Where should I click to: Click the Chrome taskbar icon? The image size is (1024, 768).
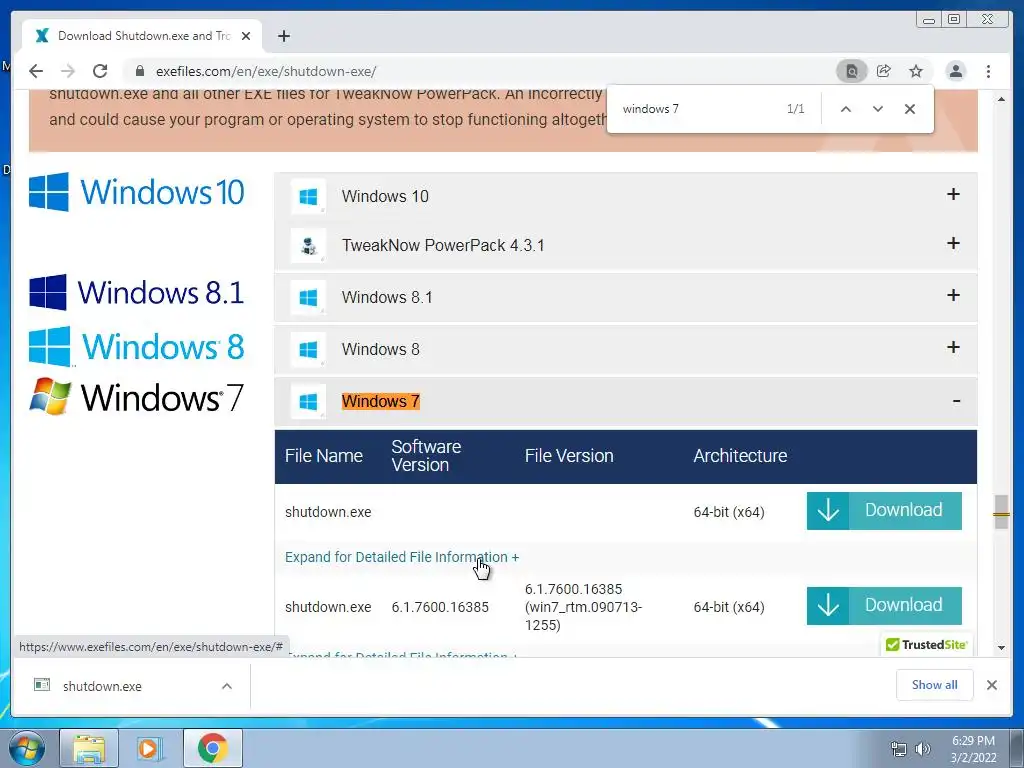(212, 749)
